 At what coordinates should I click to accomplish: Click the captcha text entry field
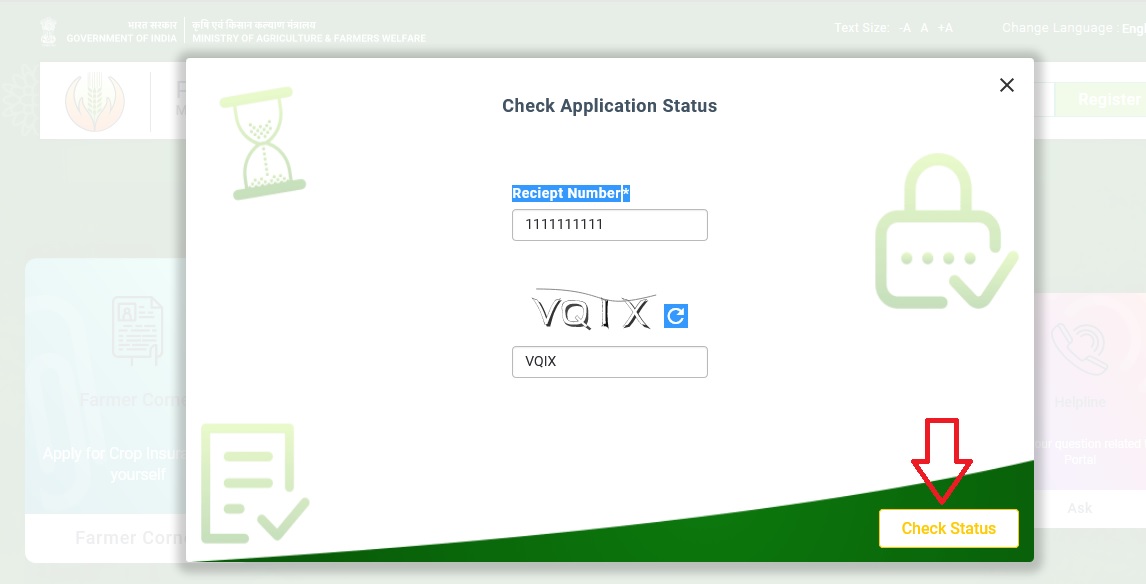(609, 362)
